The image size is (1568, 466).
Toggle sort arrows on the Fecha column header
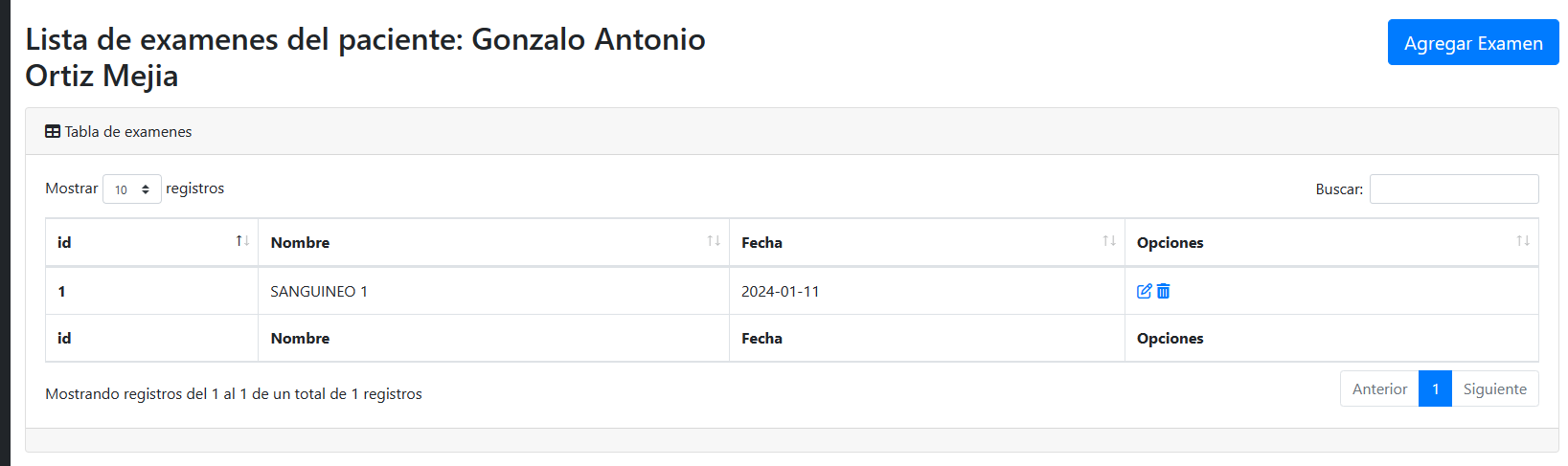1109,241
